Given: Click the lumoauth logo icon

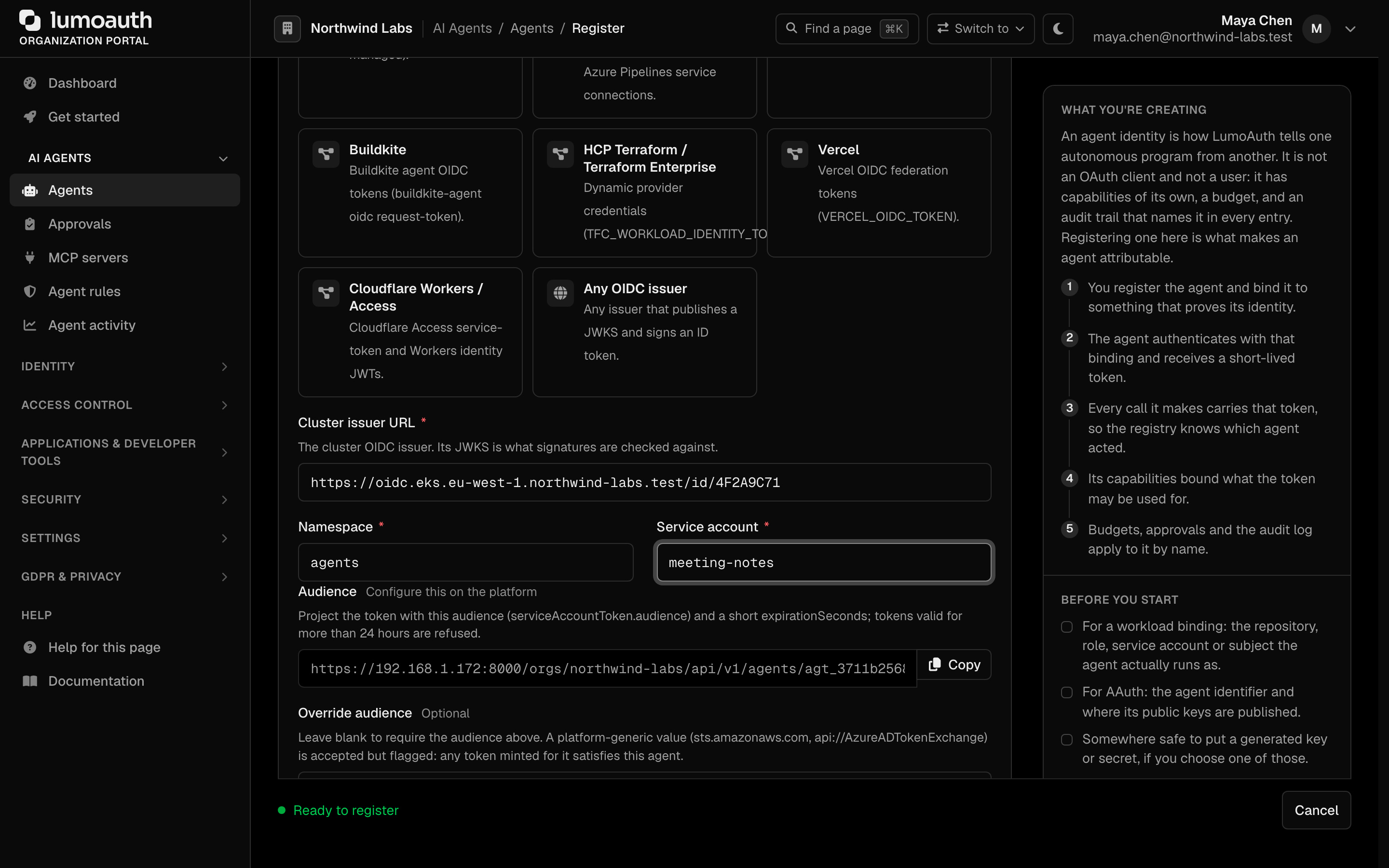Looking at the screenshot, I should 30,20.
